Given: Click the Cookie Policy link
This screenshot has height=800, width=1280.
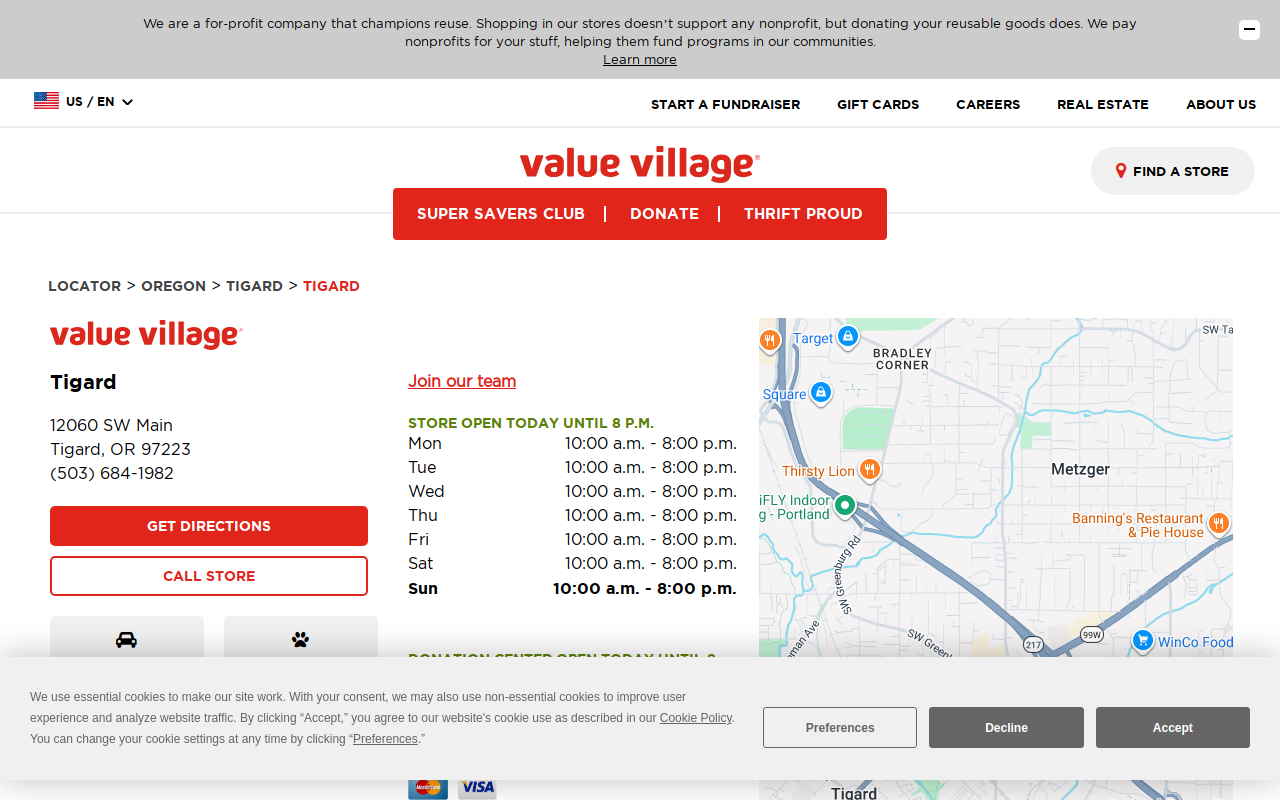Looking at the screenshot, I should pyautogui.click(x=696, y=718).
